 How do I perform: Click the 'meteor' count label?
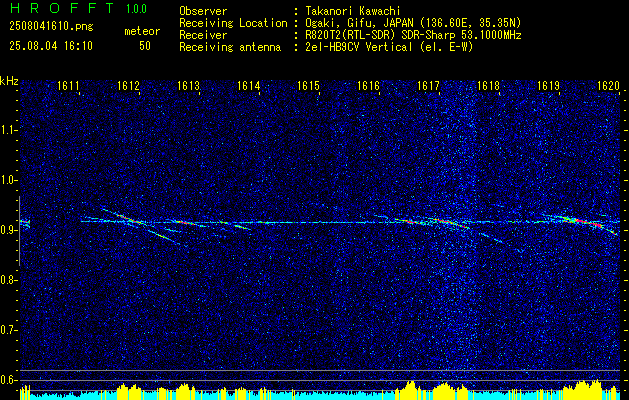(x=142, y=31)
